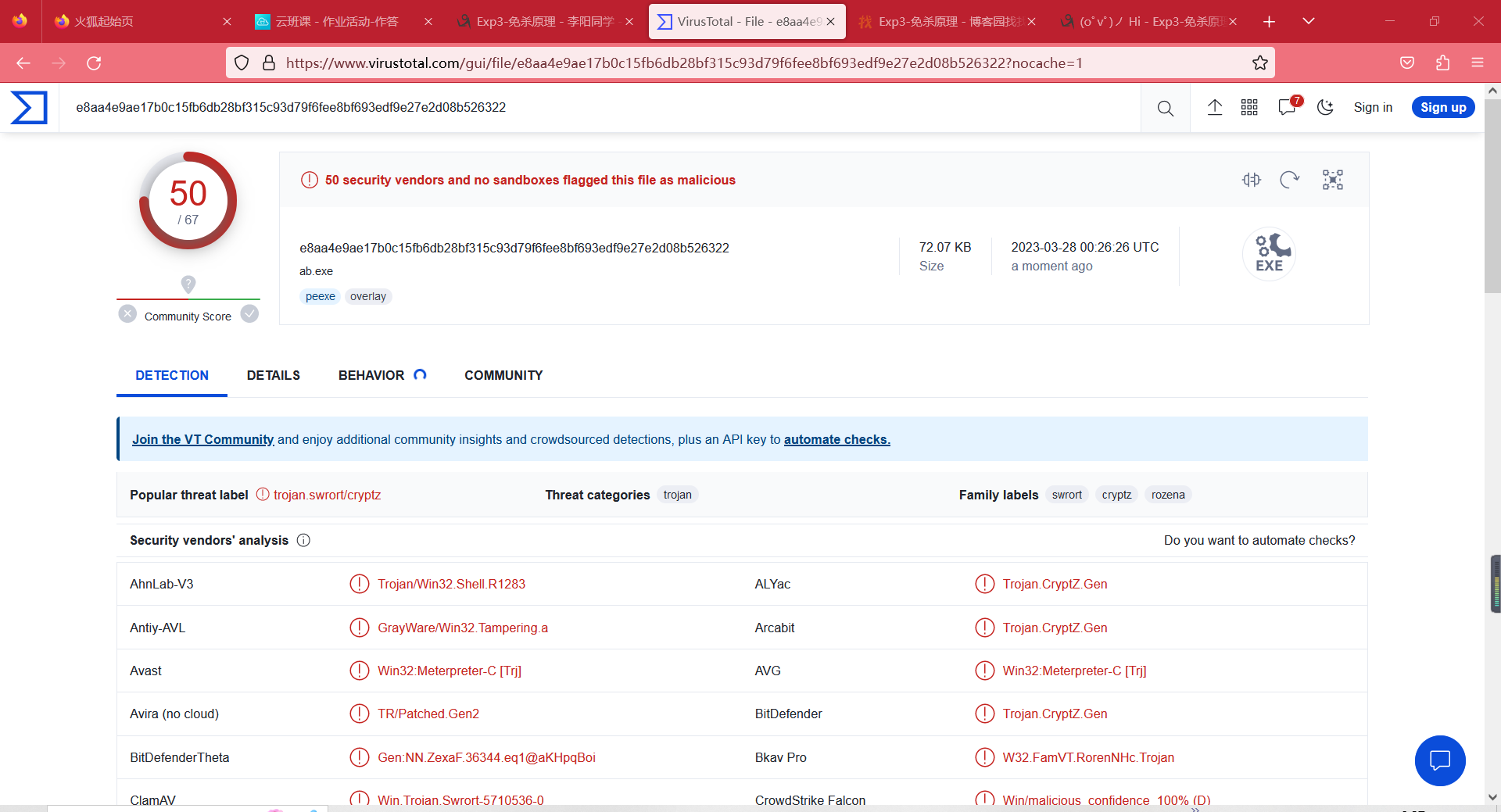Click the Sign up button

(1443, 107)
